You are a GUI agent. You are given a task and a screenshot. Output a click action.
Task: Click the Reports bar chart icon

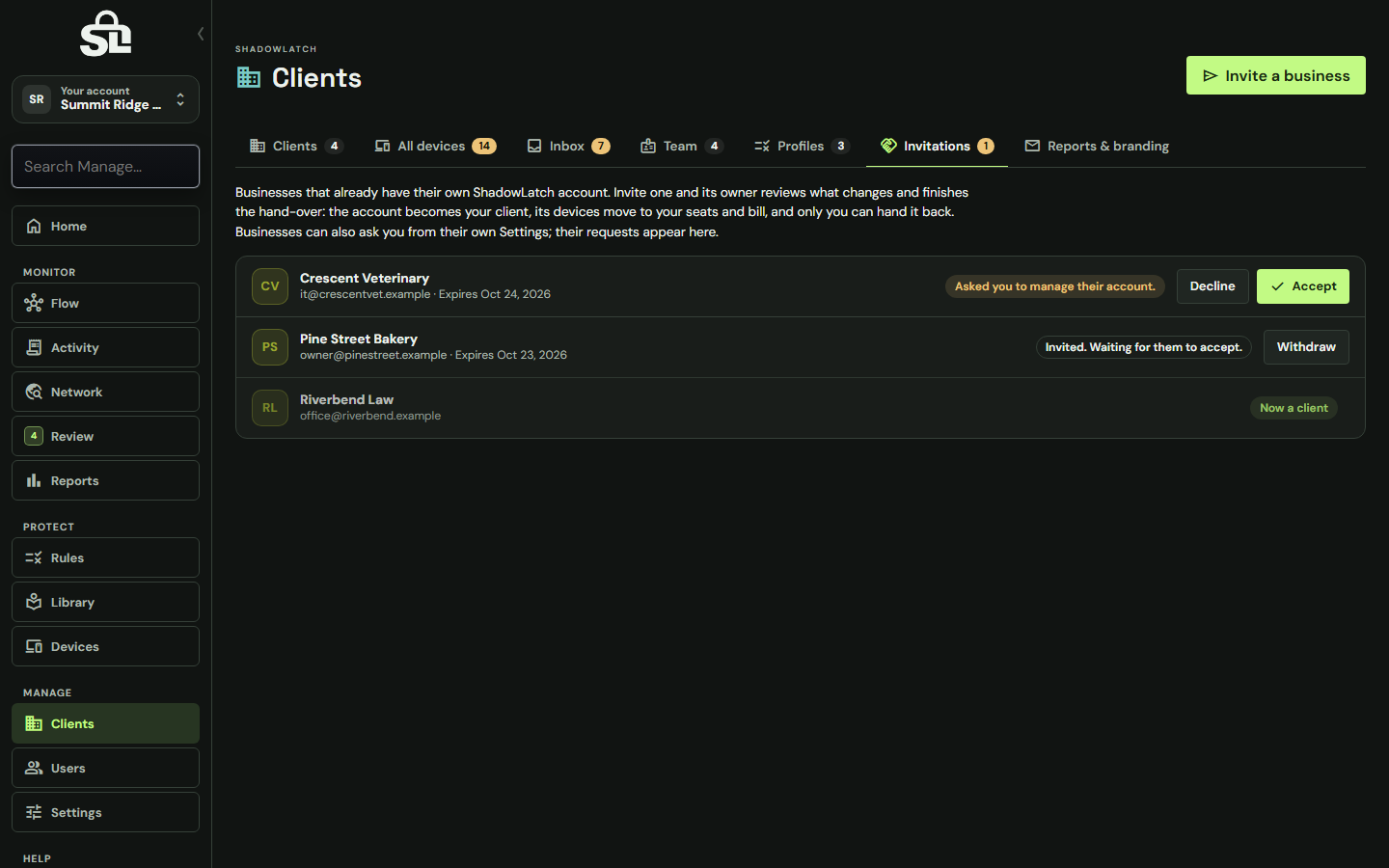(34, 480)
